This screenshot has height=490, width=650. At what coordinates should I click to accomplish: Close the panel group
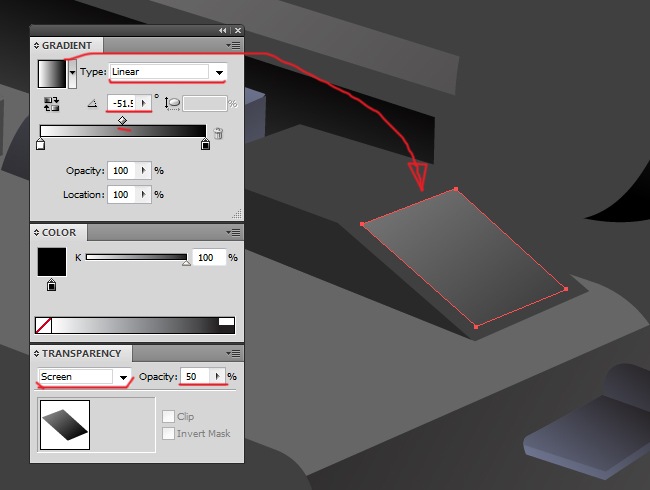238,30
